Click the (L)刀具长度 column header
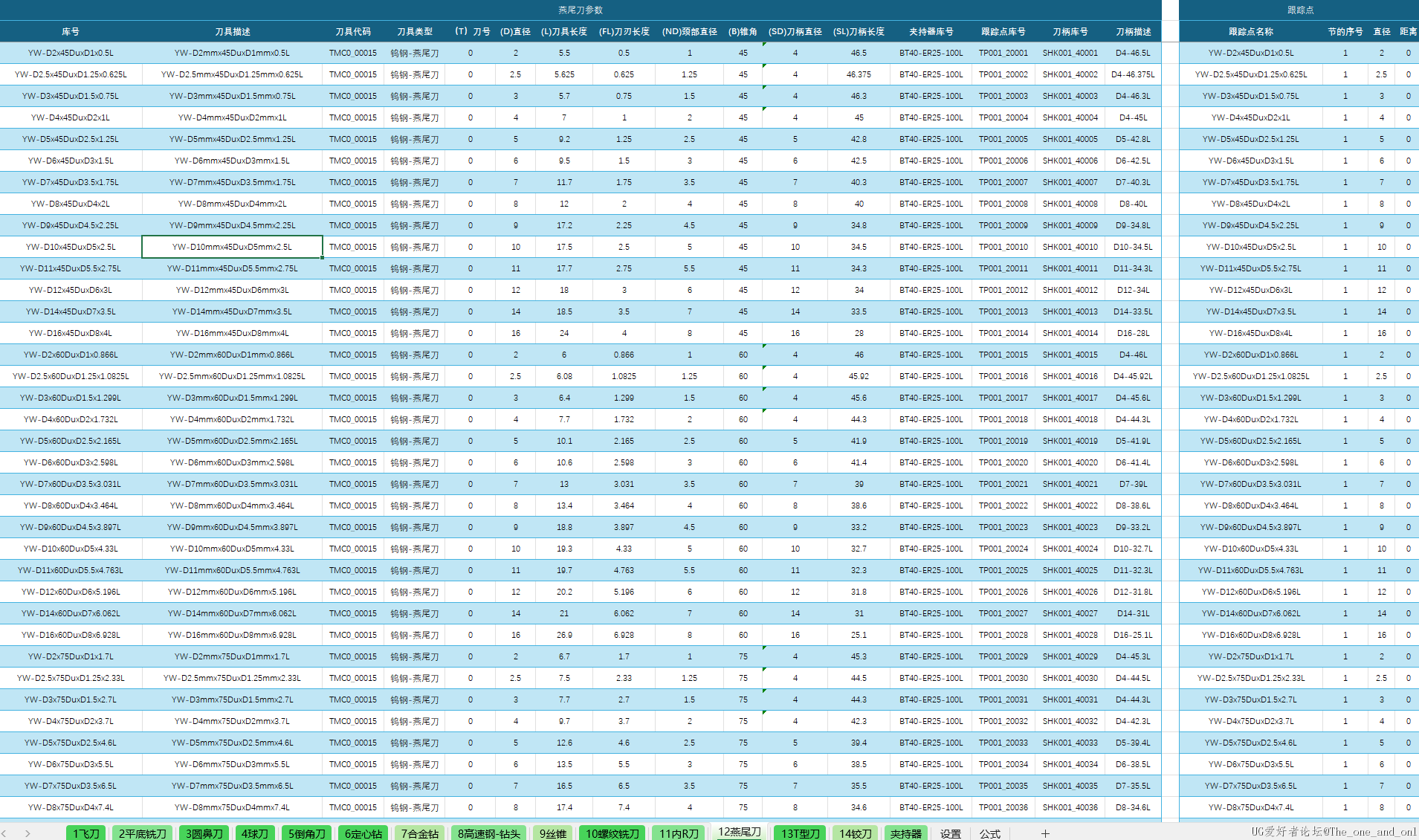1419x840 pixels. pos(564,31)
